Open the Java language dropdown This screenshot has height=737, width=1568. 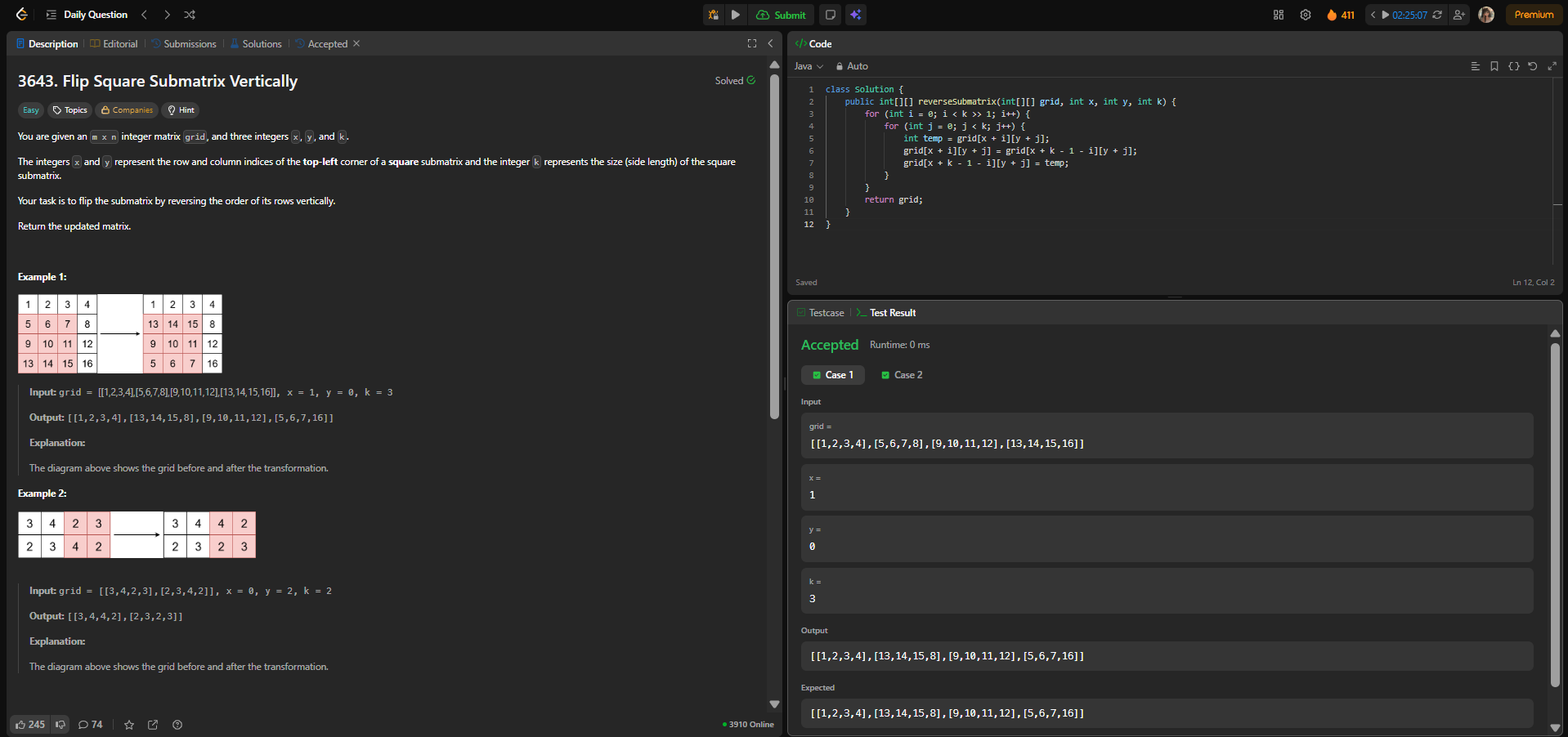tap(809, 66)
